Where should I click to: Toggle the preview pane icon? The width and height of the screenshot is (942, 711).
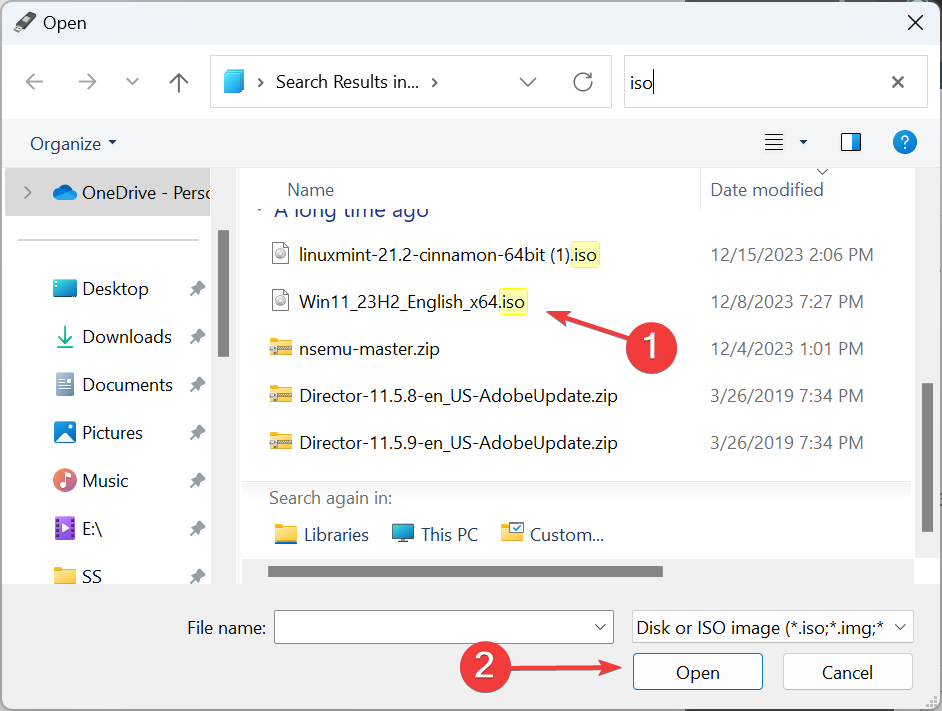(851, 142)
